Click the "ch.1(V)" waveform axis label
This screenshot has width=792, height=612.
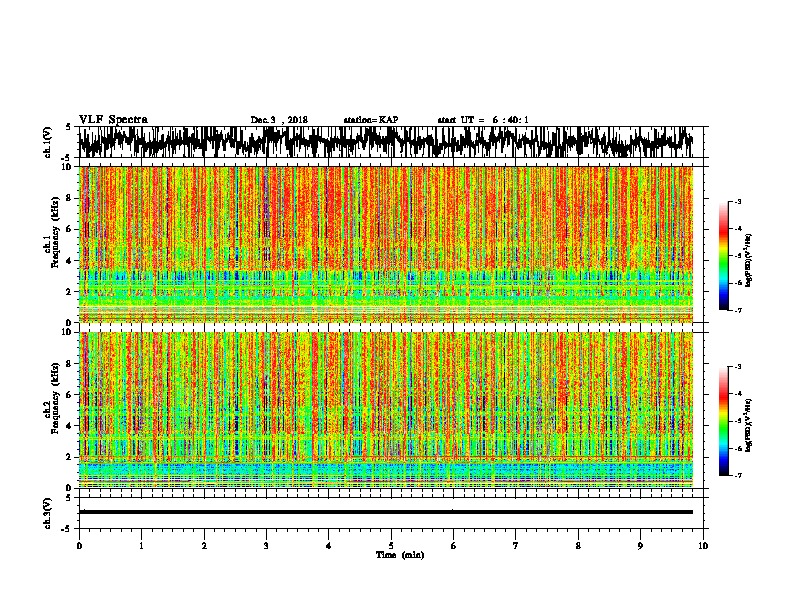click(x=48, y=142)
